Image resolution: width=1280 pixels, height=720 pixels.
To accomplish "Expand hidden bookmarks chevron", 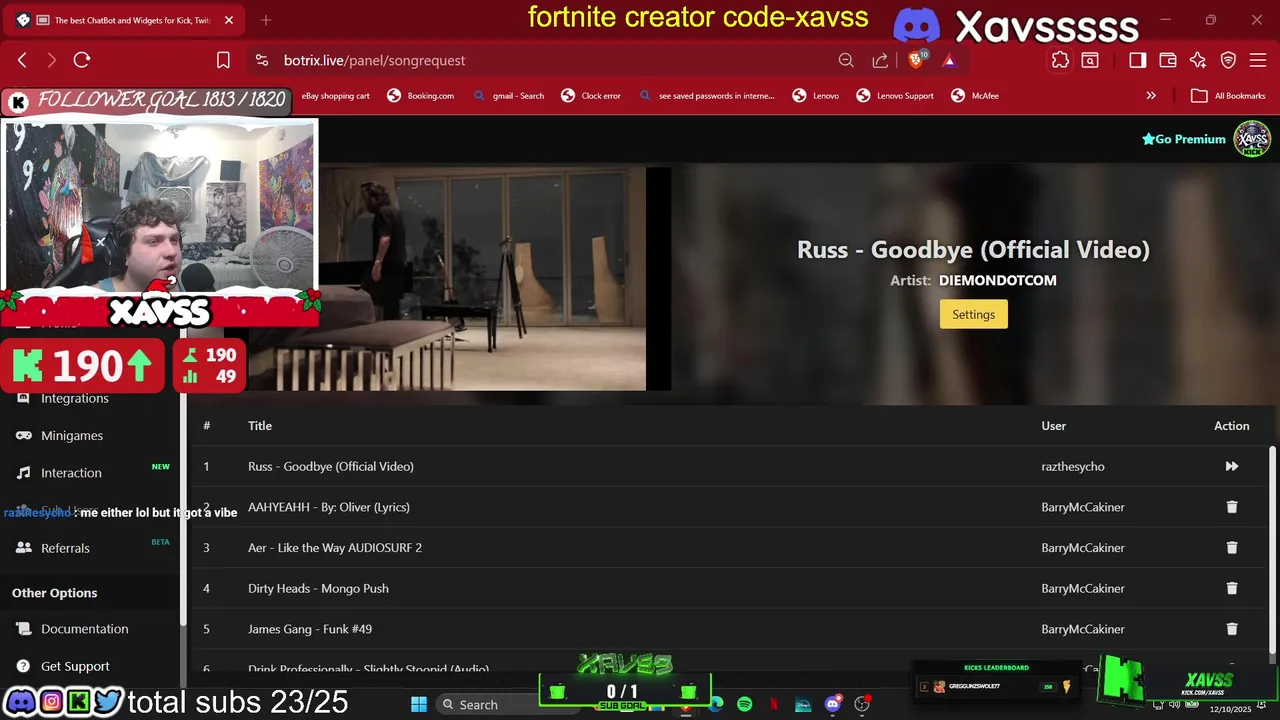I will (x=1151, y=96).
